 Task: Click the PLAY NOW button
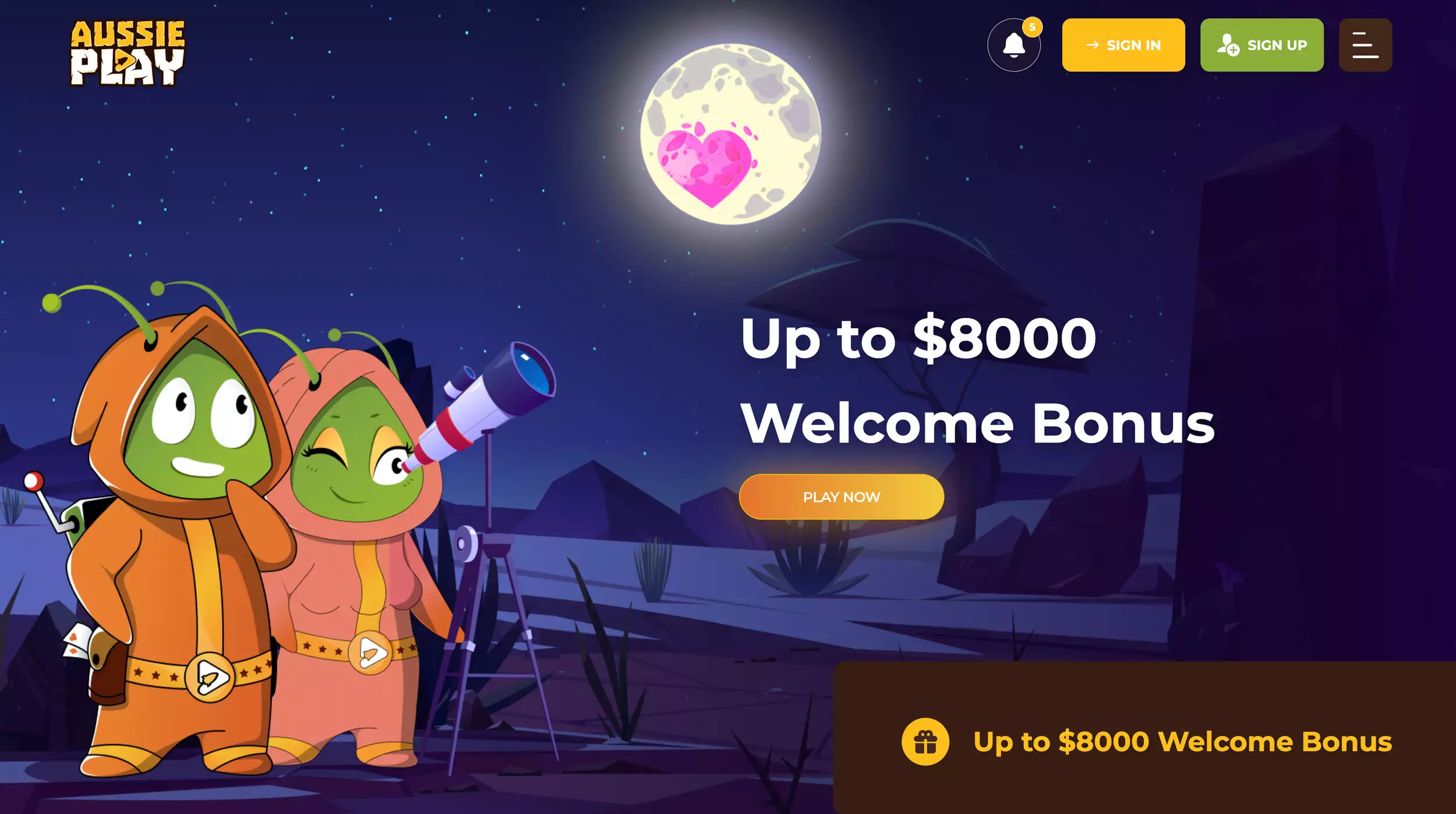[841, 497]
